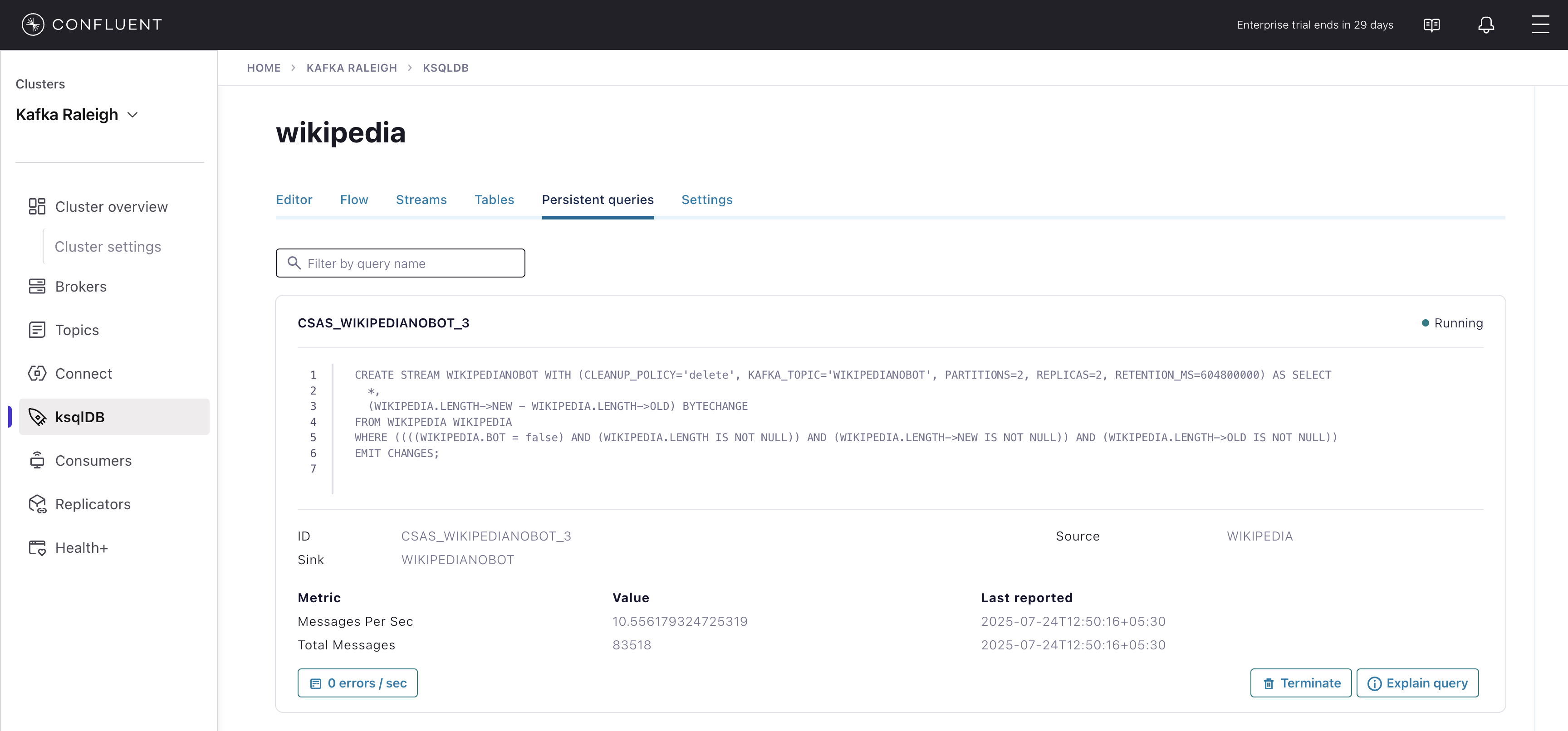The width and height of the screenshot is (1568, 731).
Task: Open the hamburger menu icon
Action: pos(1540,24)
